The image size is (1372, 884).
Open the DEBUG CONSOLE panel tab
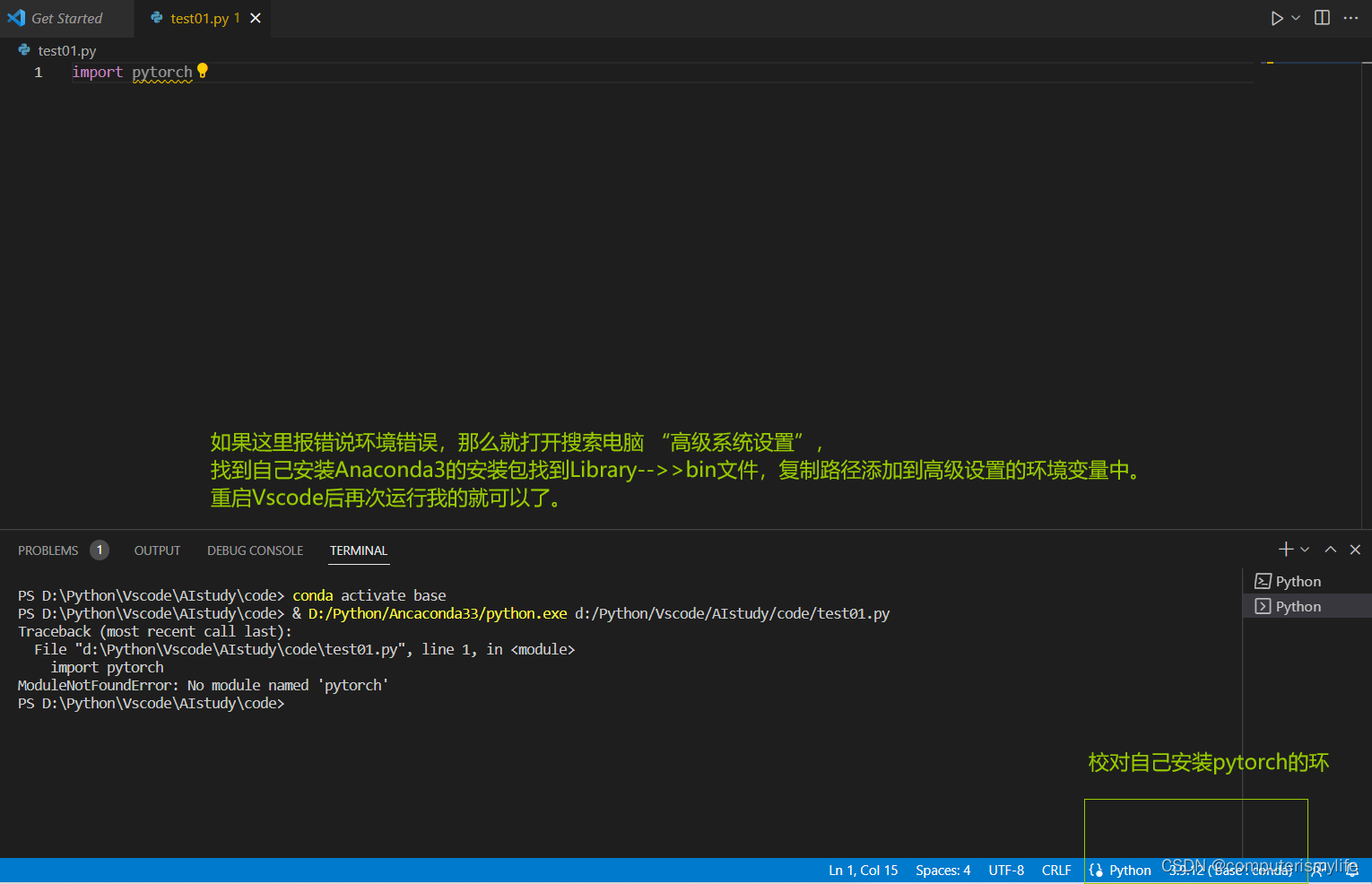click(x=255, y=550)
